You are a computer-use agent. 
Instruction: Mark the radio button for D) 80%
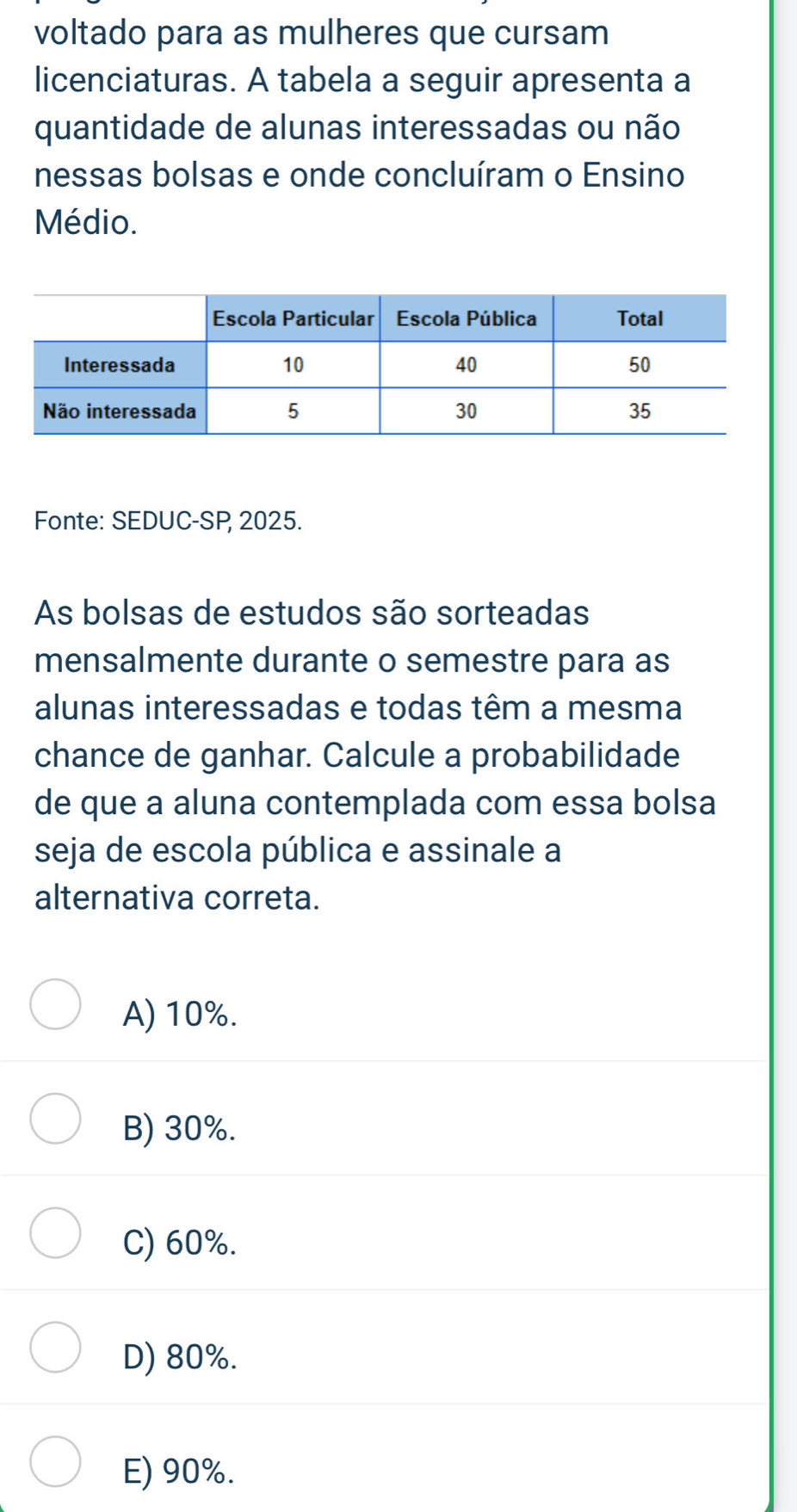56,1347
